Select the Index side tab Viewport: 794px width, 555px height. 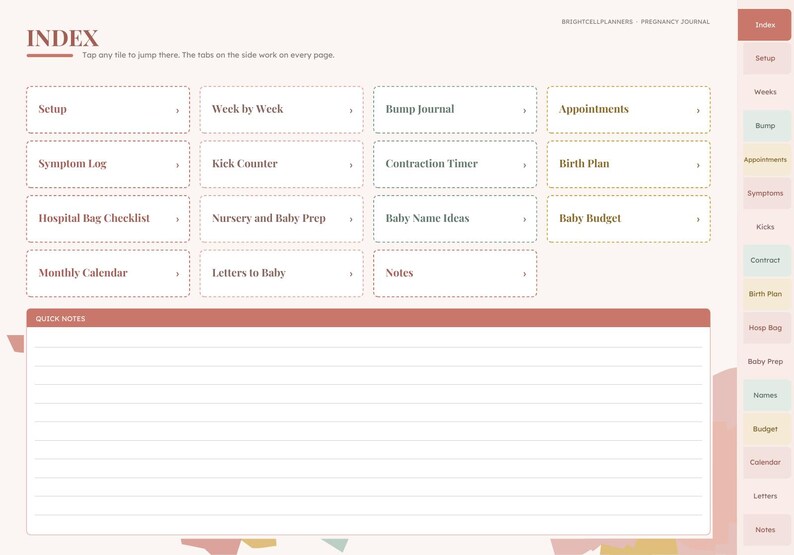coord(765,25)
